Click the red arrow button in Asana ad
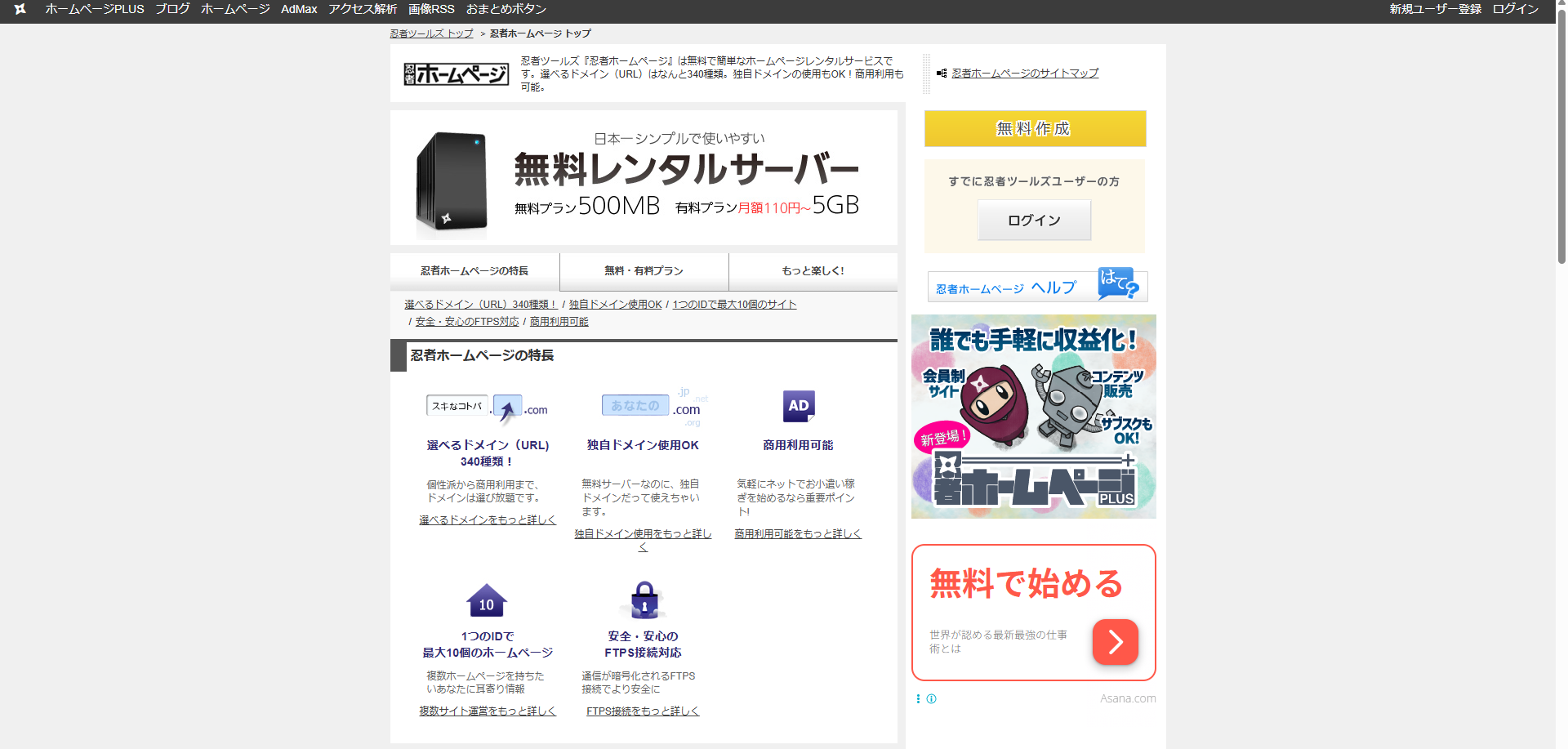 1115,642
